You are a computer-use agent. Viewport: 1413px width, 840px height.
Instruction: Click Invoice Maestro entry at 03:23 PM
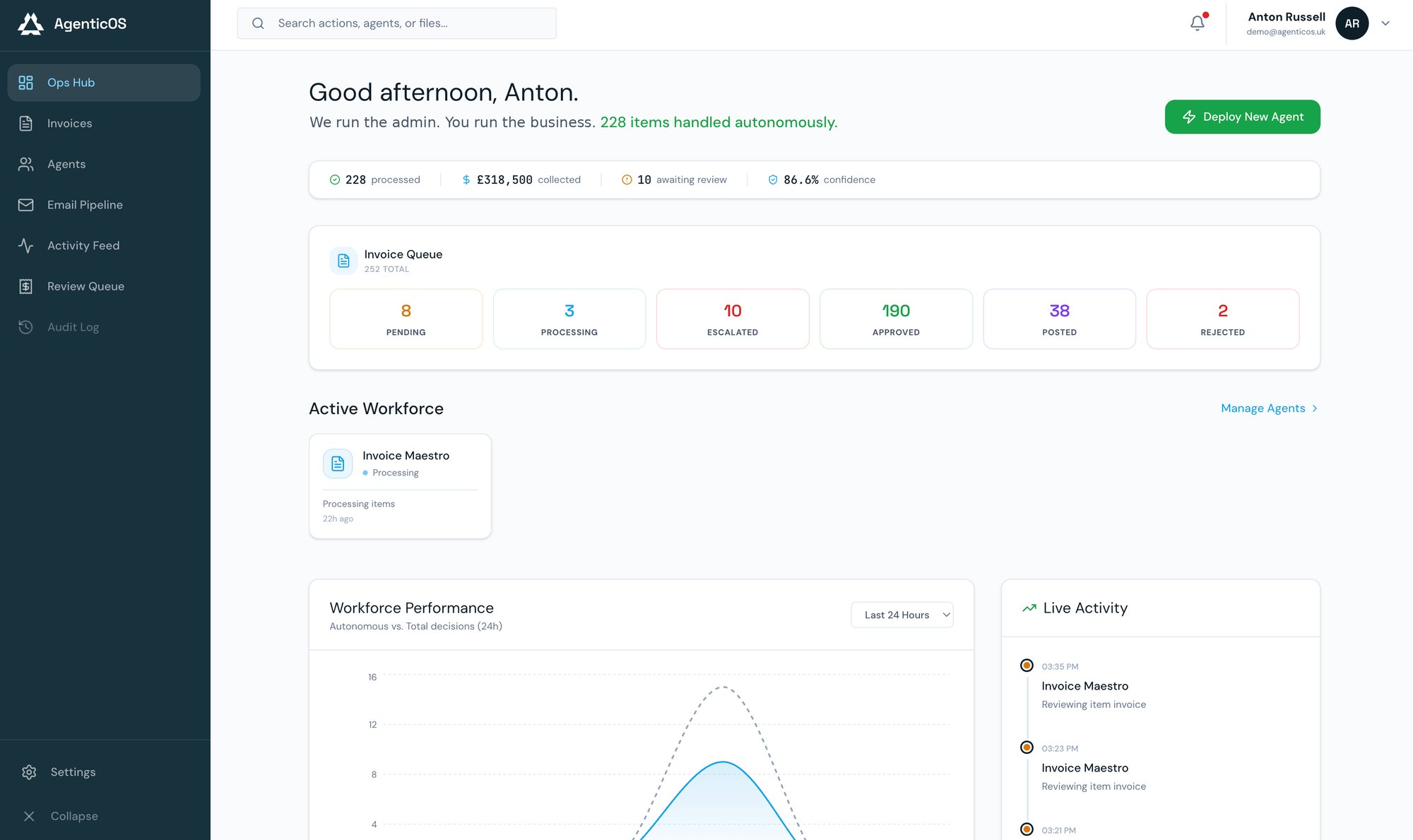(1084, 768)
